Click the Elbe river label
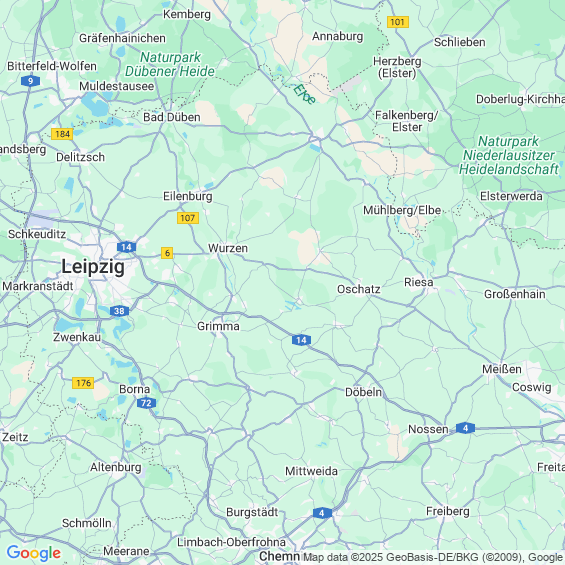The image size is (565, 565). point(304,94)
